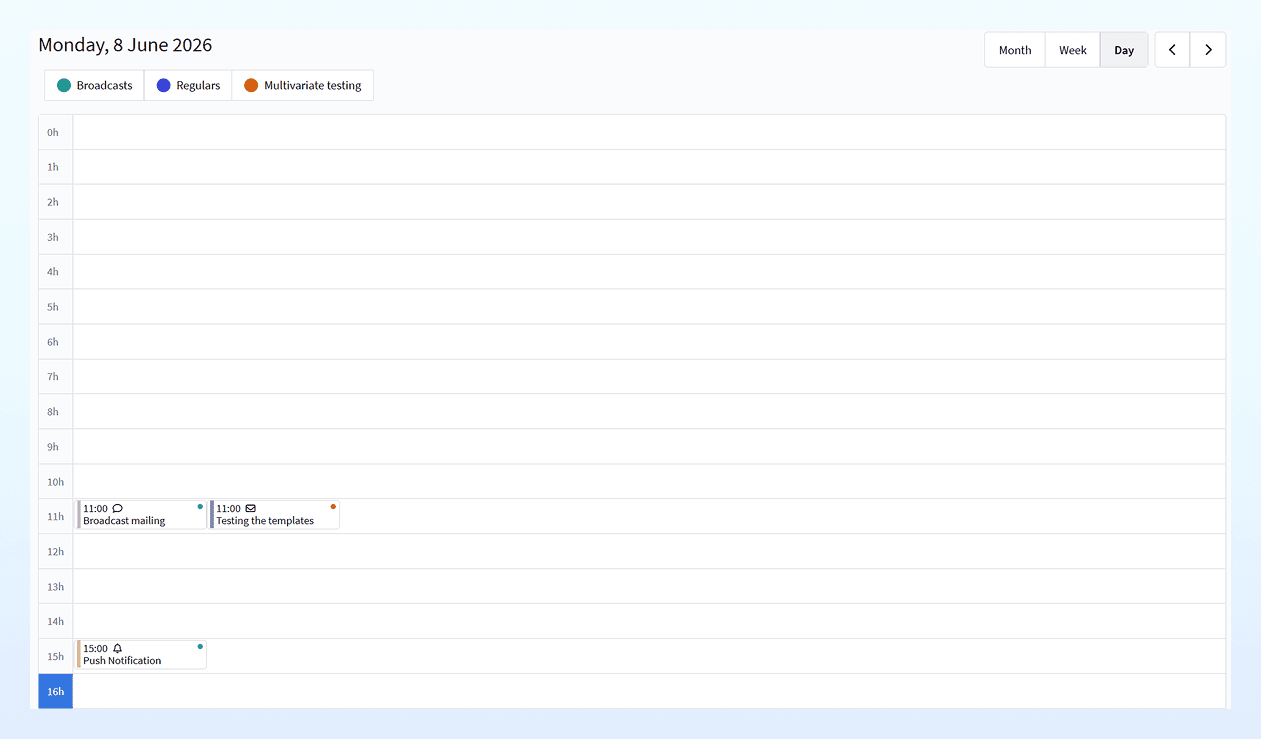
Task: Click the 7h hour label
Action: [54, 377]
